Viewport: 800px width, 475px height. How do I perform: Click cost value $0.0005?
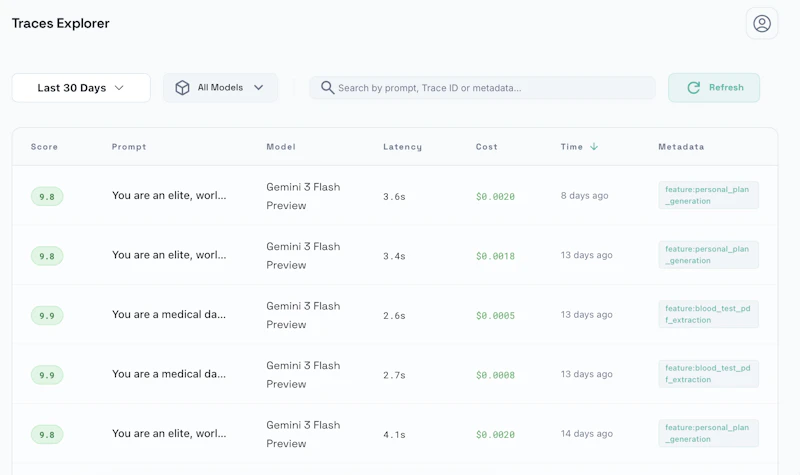tap(495, 316)
